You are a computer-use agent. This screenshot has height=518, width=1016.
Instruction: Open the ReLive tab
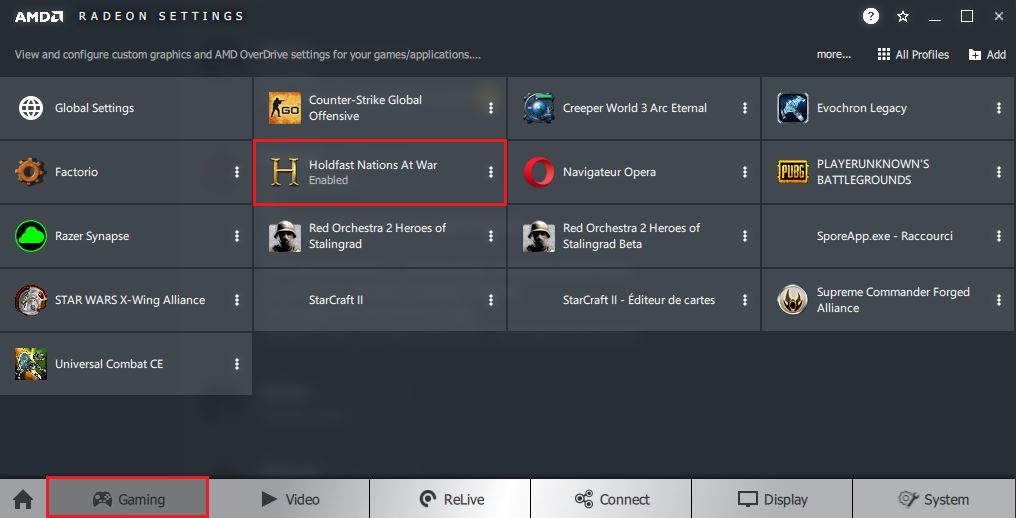(x=451, y=499)
